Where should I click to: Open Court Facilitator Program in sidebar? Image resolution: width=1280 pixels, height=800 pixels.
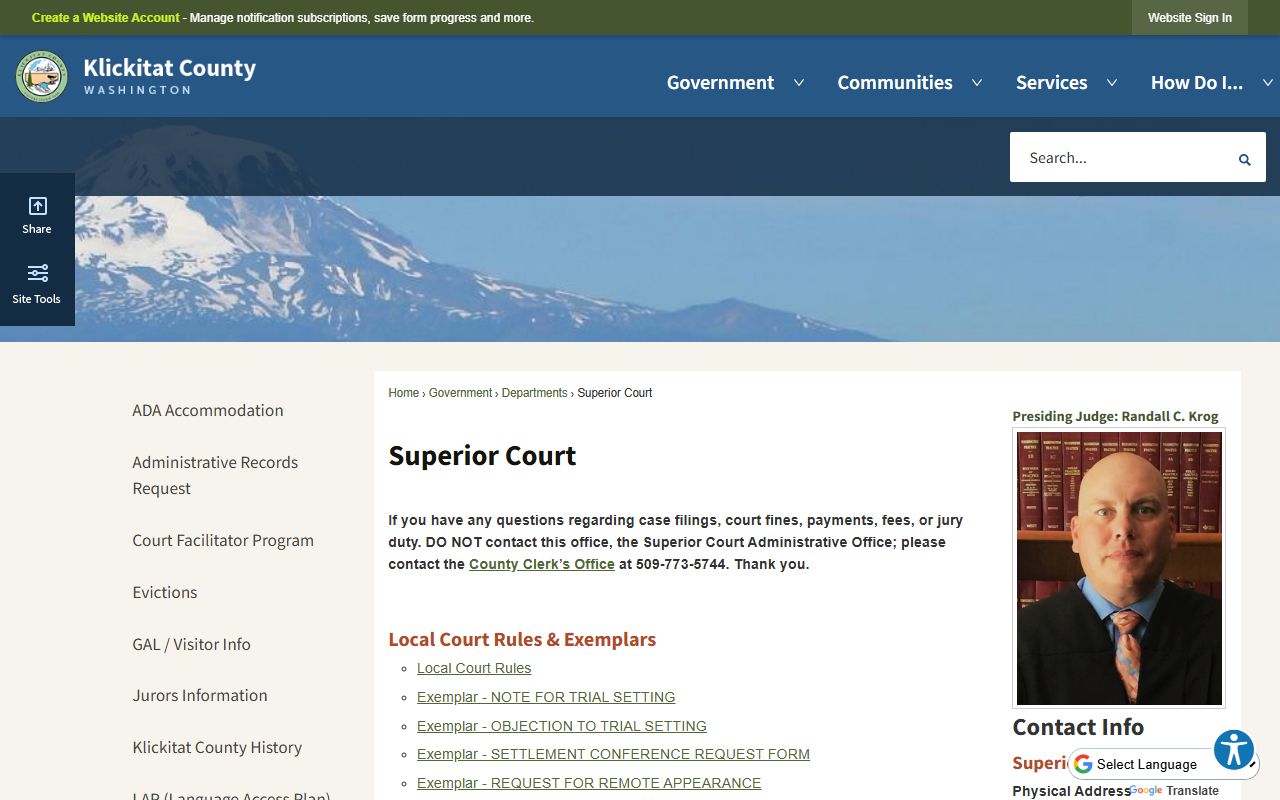(x=223, y=540)
